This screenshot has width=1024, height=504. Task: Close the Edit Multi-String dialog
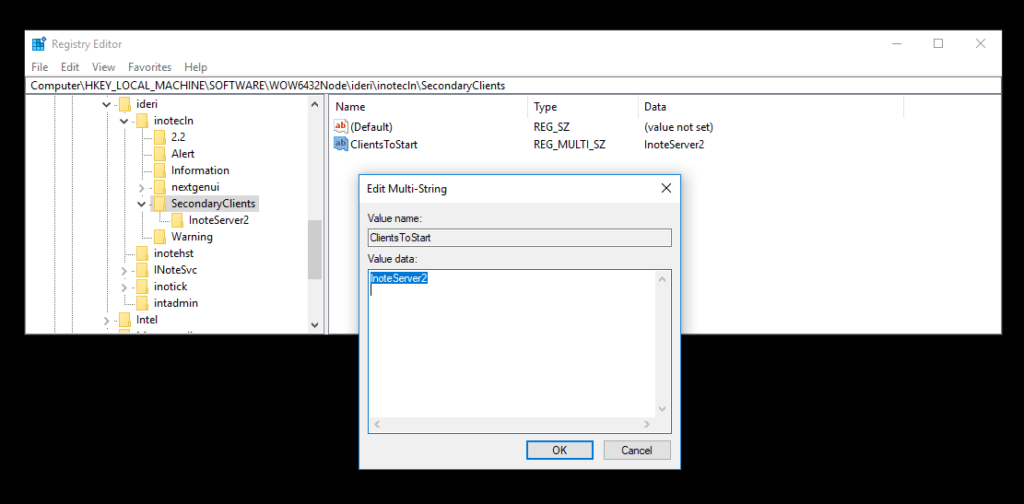[666, 189]
